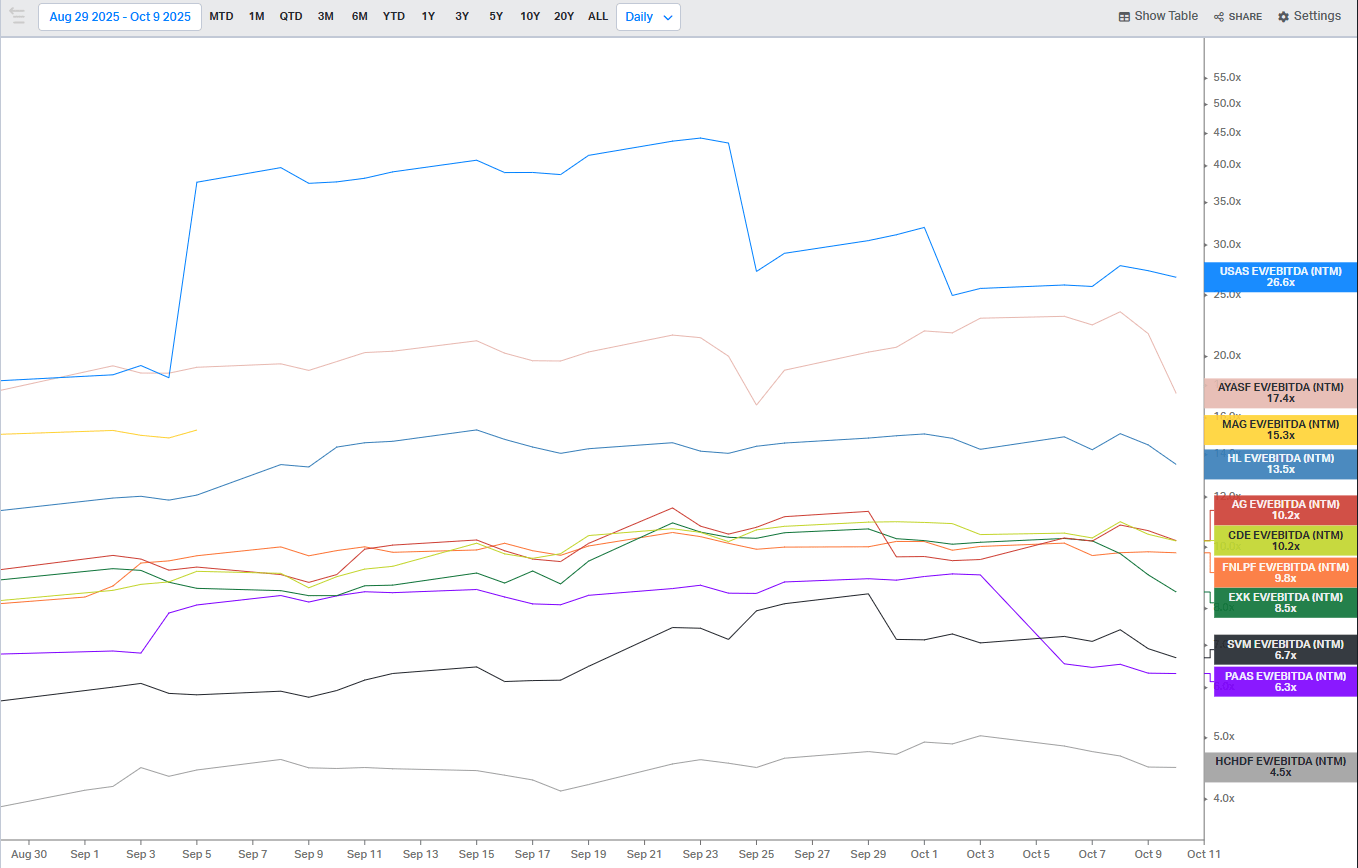Select the 3M range
This screenshot has width=1358, height=868.
pyautogui.click(x=326, y=17)
